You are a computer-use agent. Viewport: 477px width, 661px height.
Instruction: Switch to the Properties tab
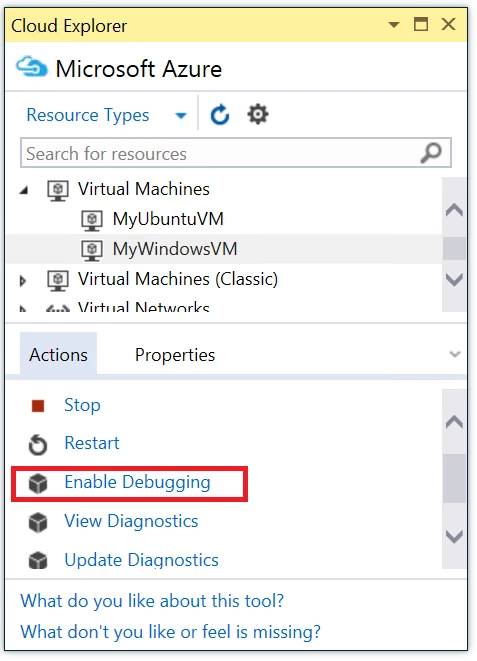point(175,355)
